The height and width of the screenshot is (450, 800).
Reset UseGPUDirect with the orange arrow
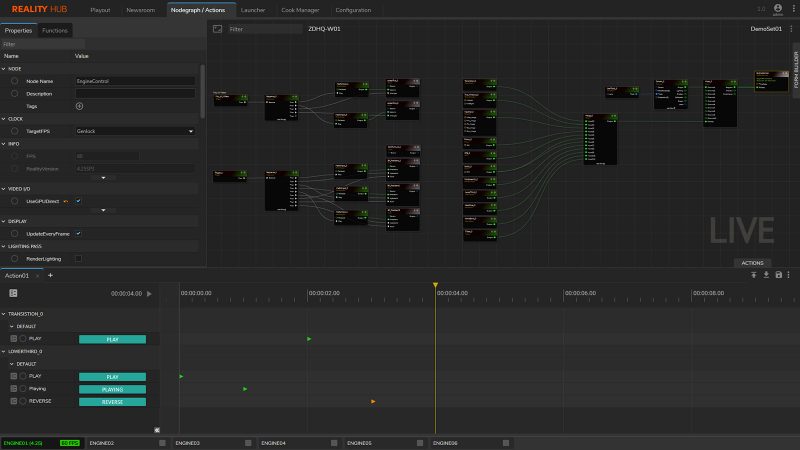66,202
